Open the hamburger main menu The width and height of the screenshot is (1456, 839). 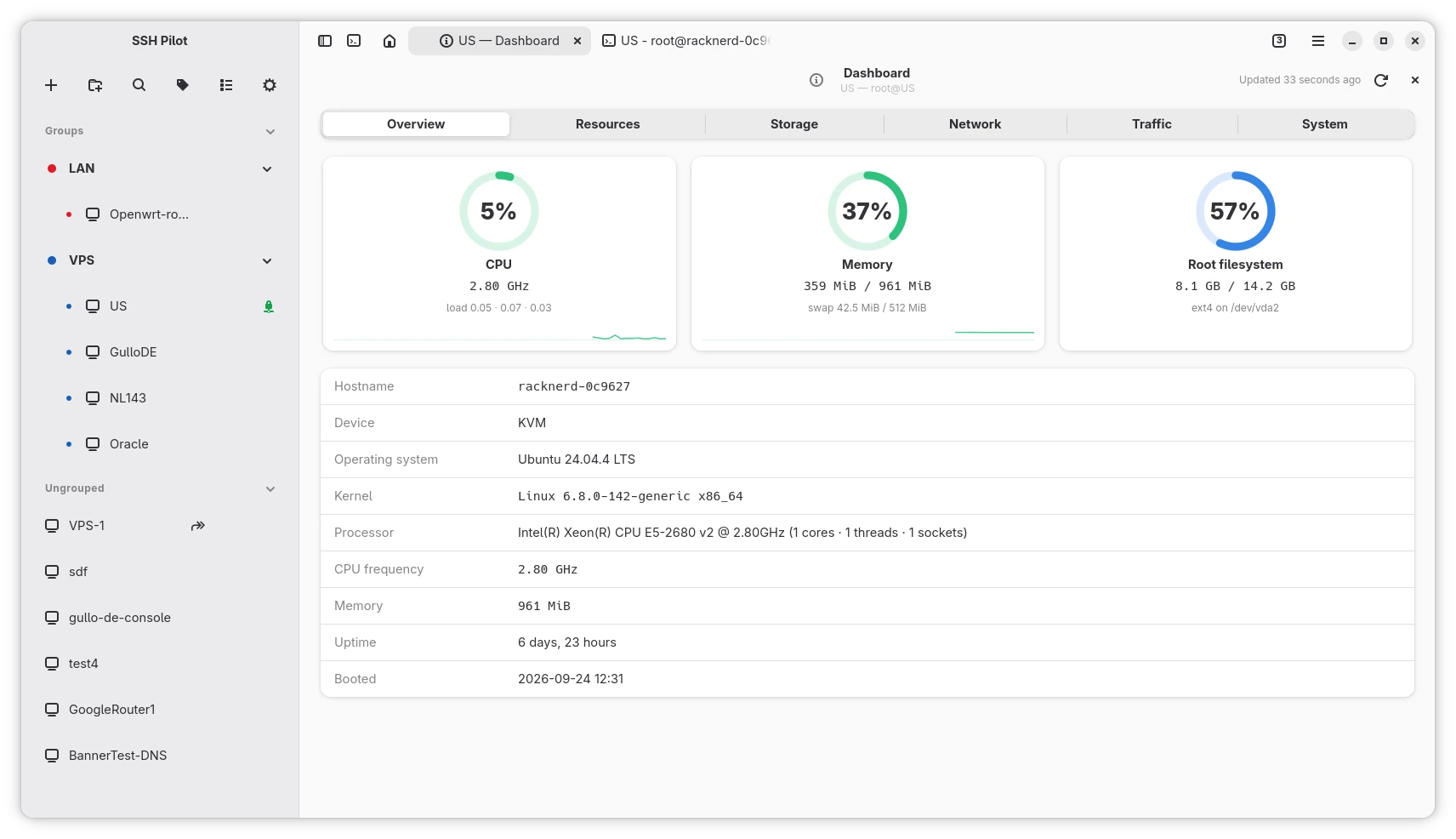pyautogui.click(x=1318, y=41)
